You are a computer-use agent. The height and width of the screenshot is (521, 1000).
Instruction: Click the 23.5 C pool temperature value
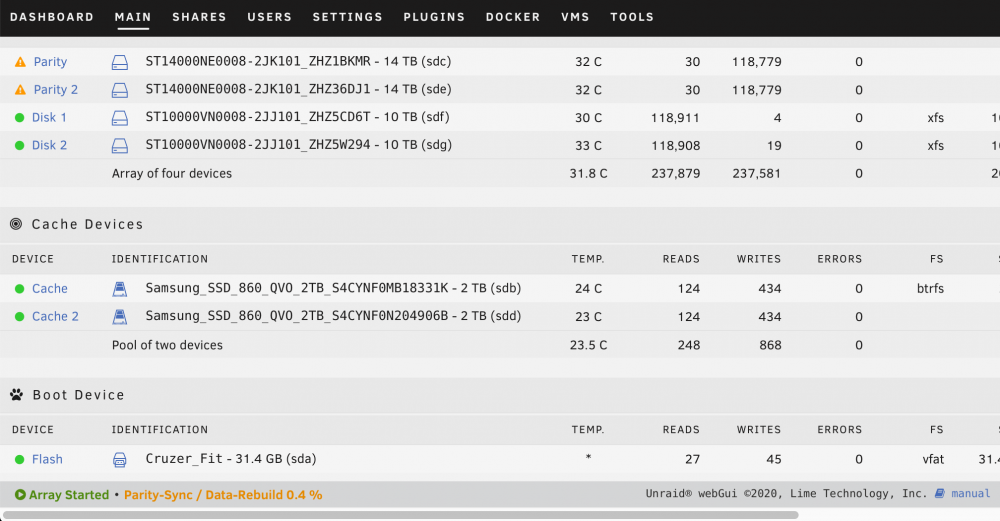[588, 345]
